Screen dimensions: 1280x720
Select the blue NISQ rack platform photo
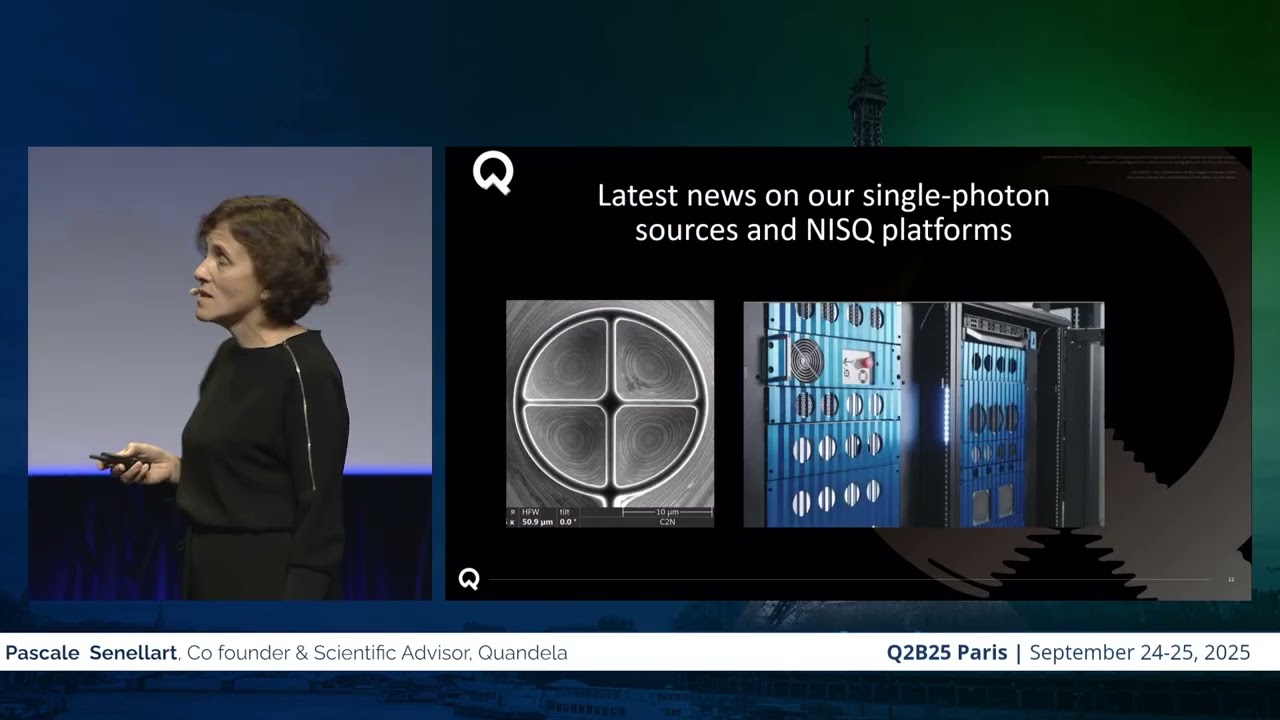tap(923, 414)
